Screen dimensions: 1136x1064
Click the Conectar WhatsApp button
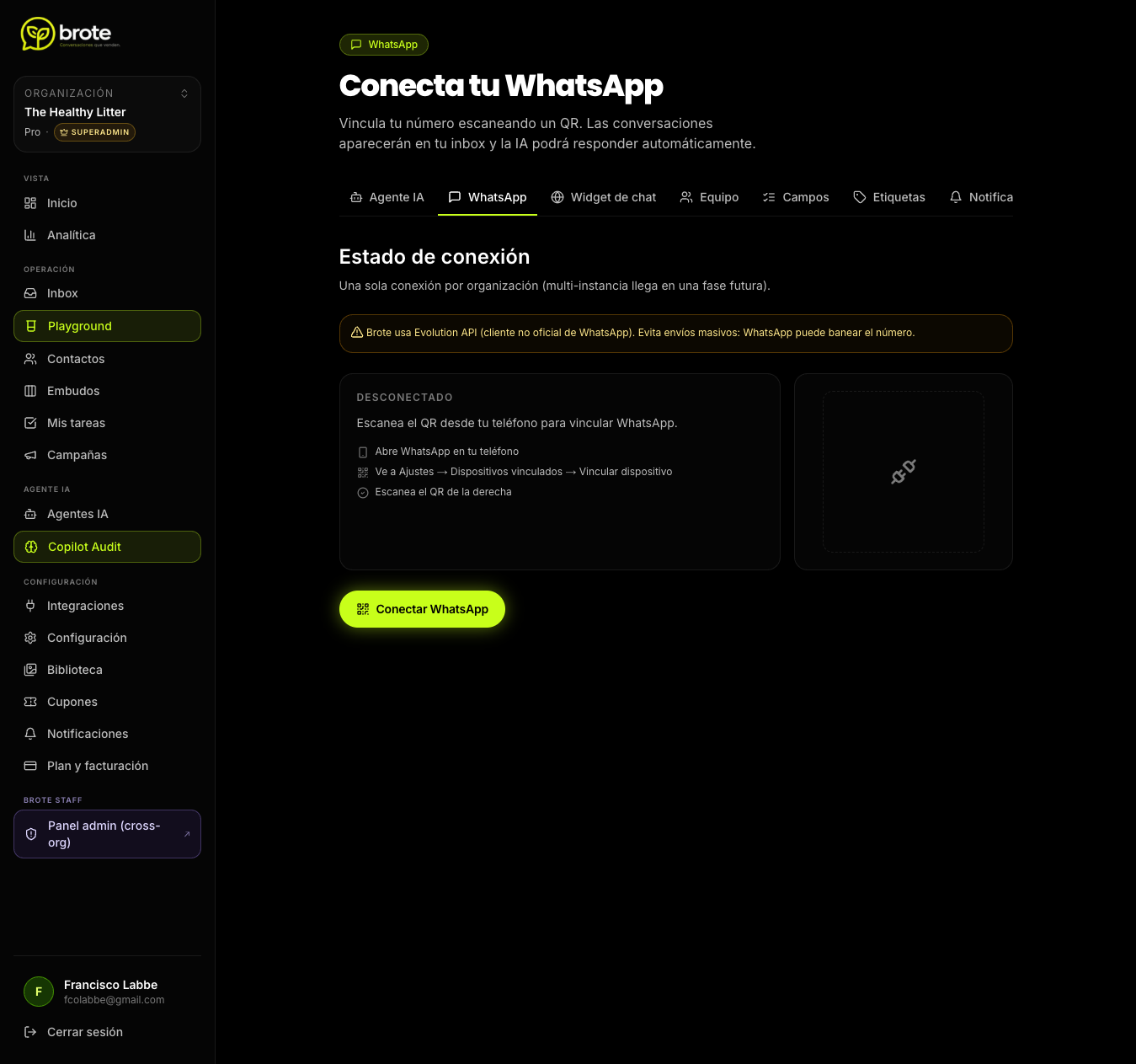[422, 609]
